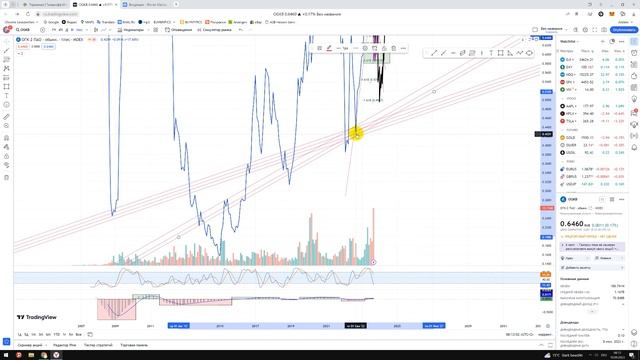Open chart style candles selector
This screenshot has height=360, width=640.
tap(96, 30)
